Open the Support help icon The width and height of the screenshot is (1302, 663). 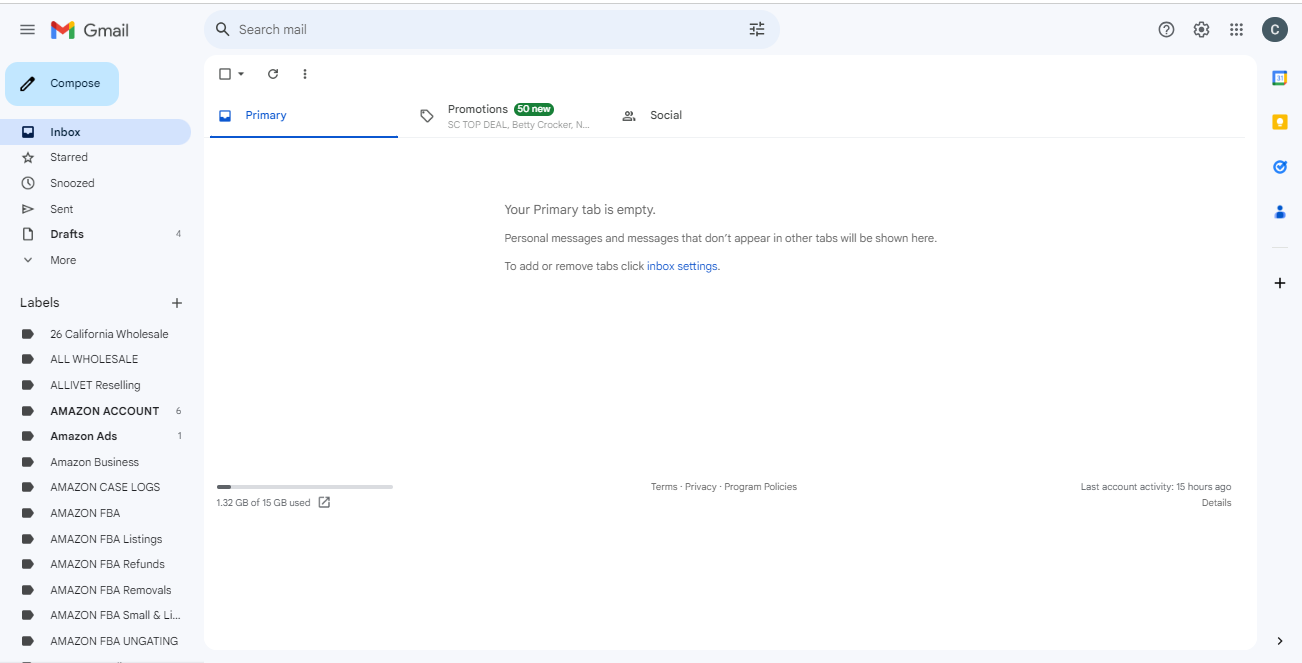(x=1166, y=29)
